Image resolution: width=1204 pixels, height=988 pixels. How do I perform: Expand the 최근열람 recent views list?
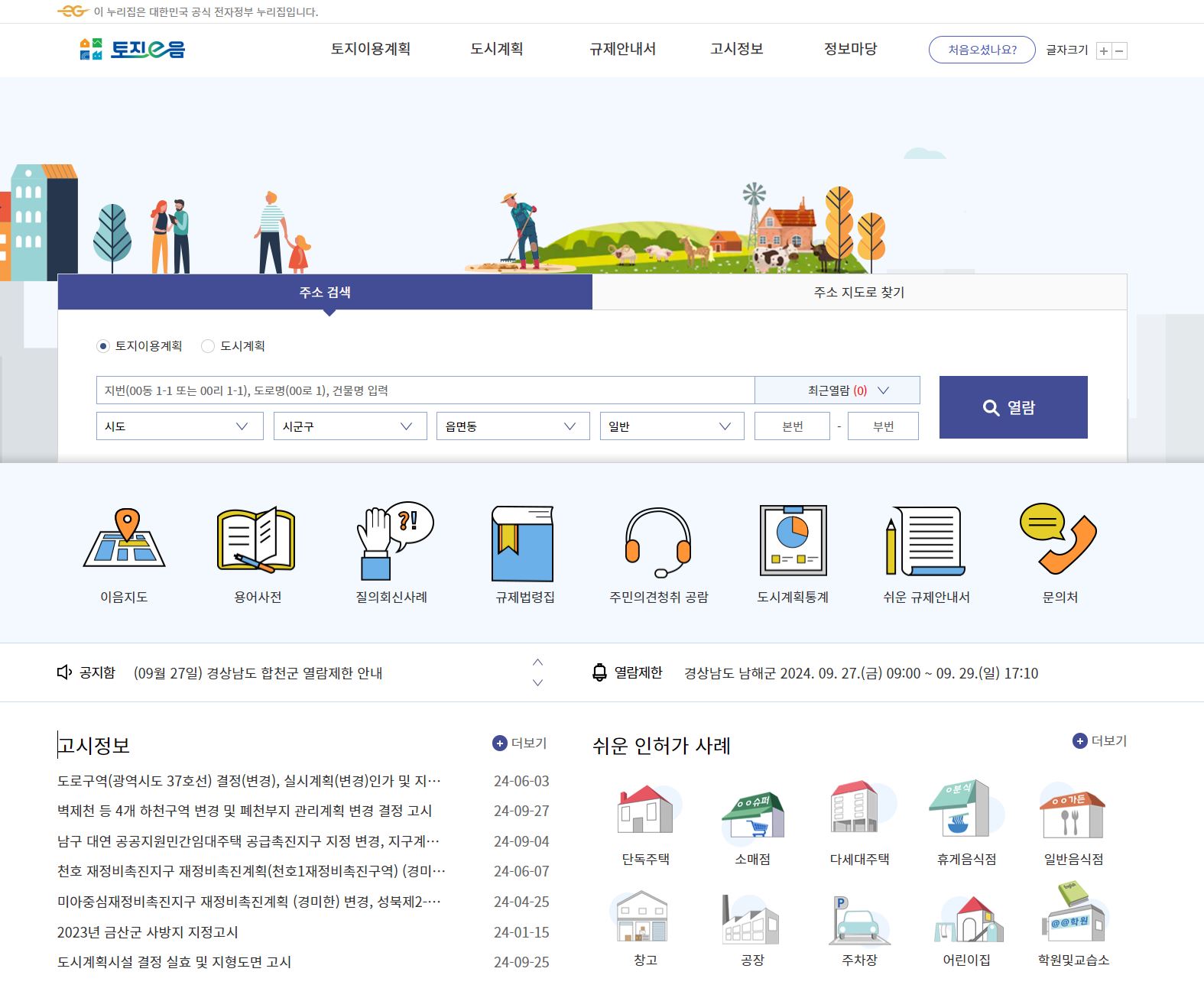pos(837,390)
